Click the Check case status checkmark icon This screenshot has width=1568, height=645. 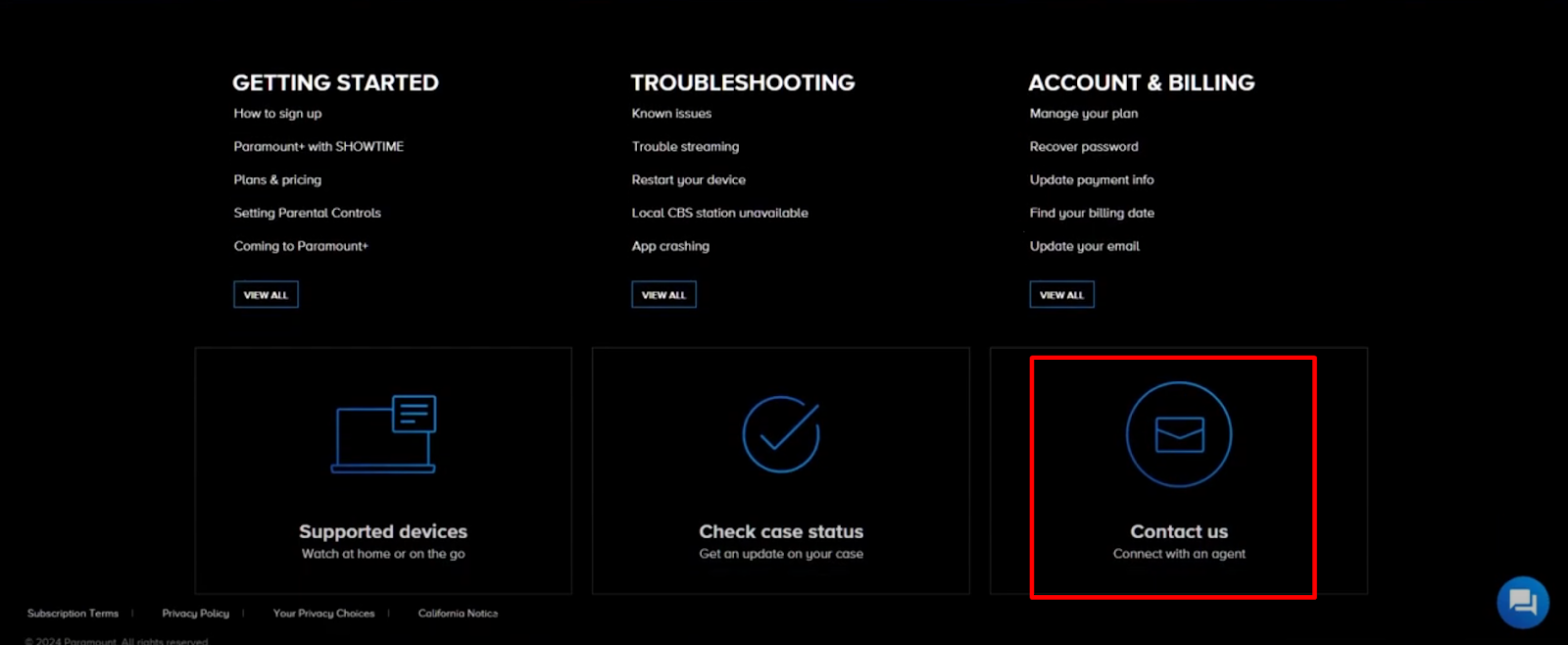click(x=781, y=434)
